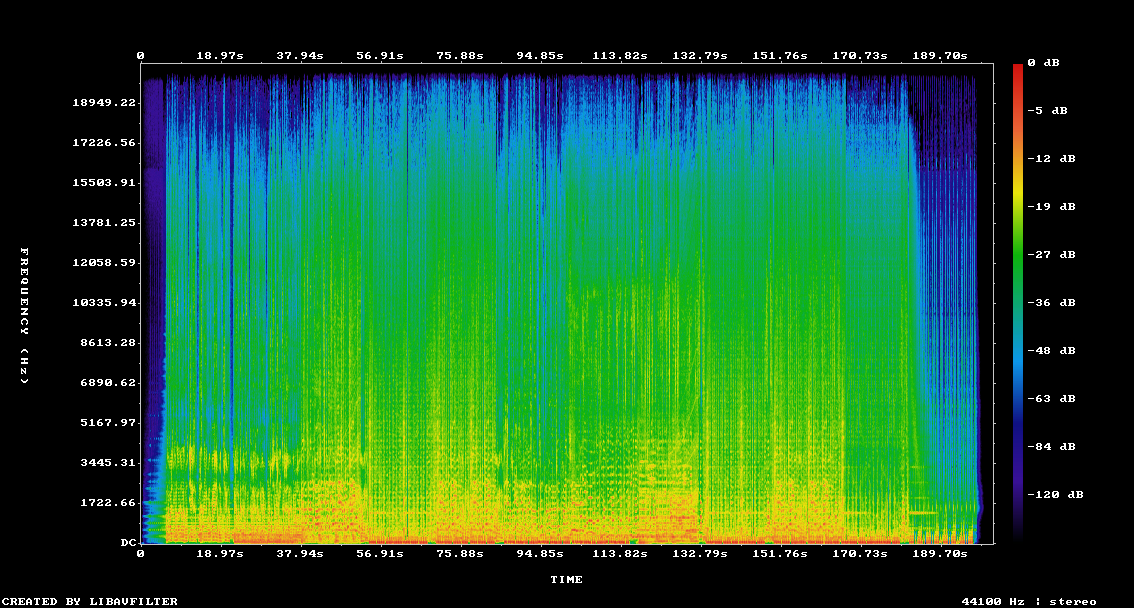Select the 18.97s marker on top time axis
The width and height of the screenshot is (1134, 608).
[219, 55]
